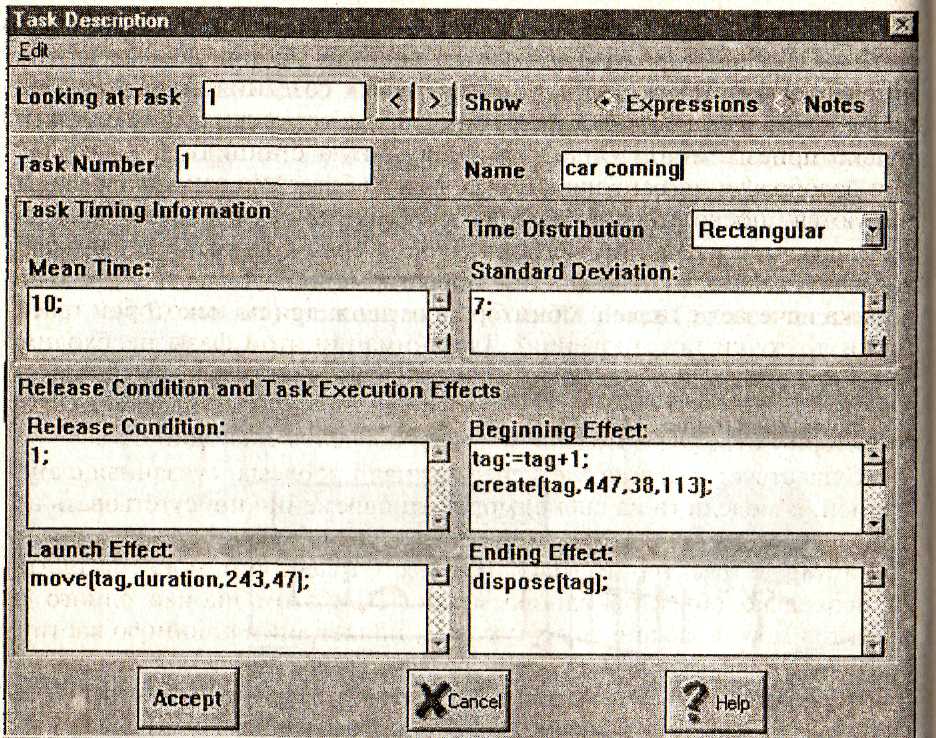This screenshot has width=936, height=738.
Task: Click the Release Condition text box
Action: [228, 485]
